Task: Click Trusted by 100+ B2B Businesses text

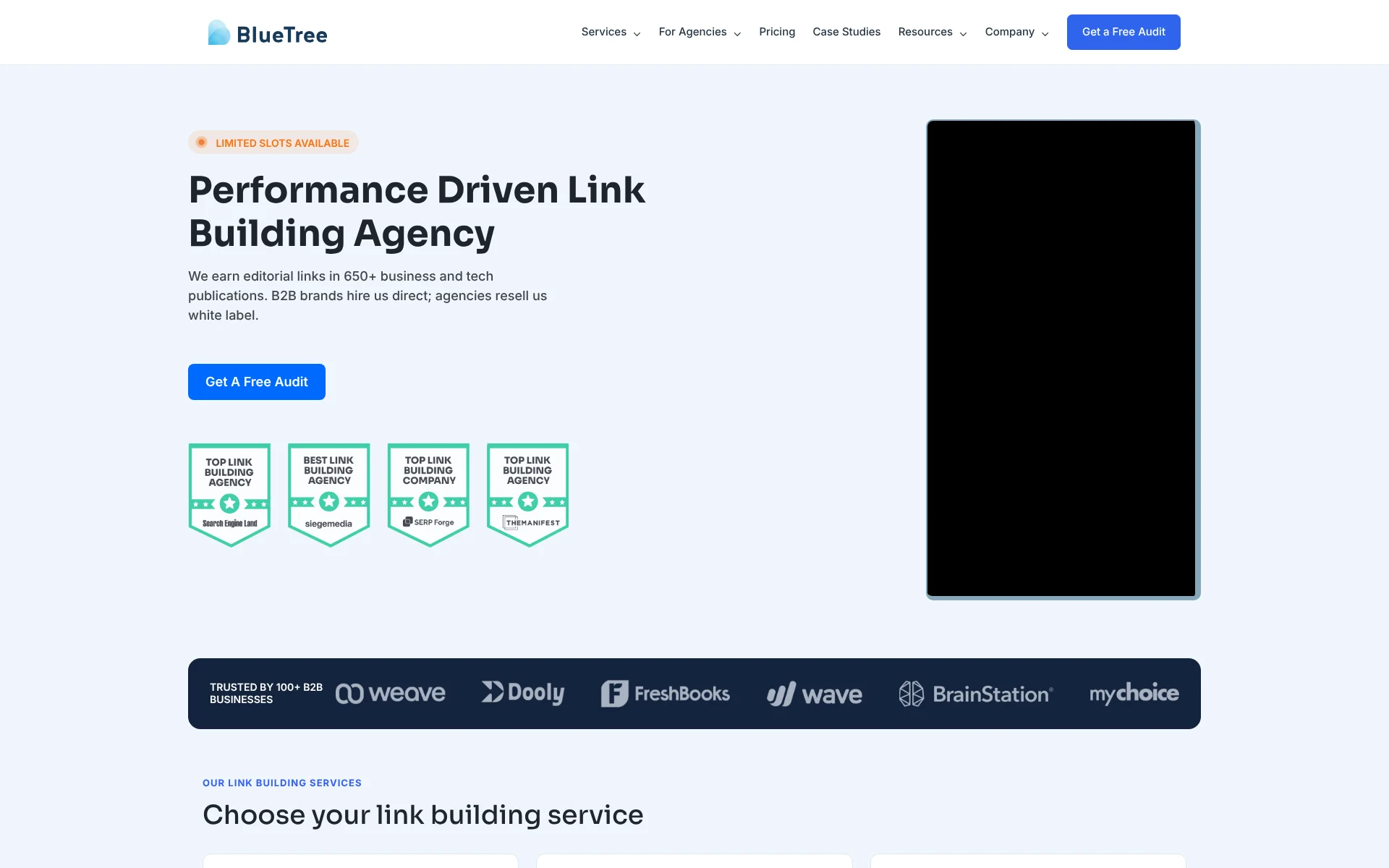Action: point(266,693)
